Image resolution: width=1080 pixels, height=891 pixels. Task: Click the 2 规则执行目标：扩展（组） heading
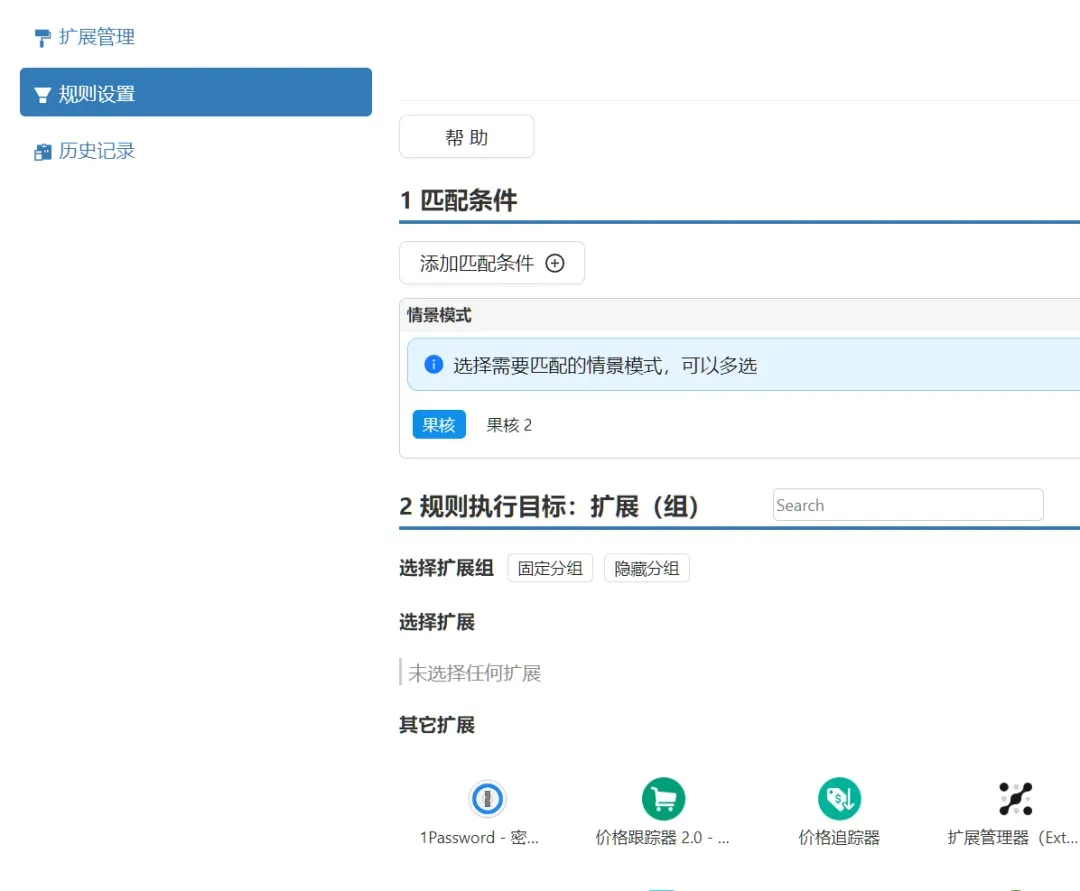coord(549,506)
